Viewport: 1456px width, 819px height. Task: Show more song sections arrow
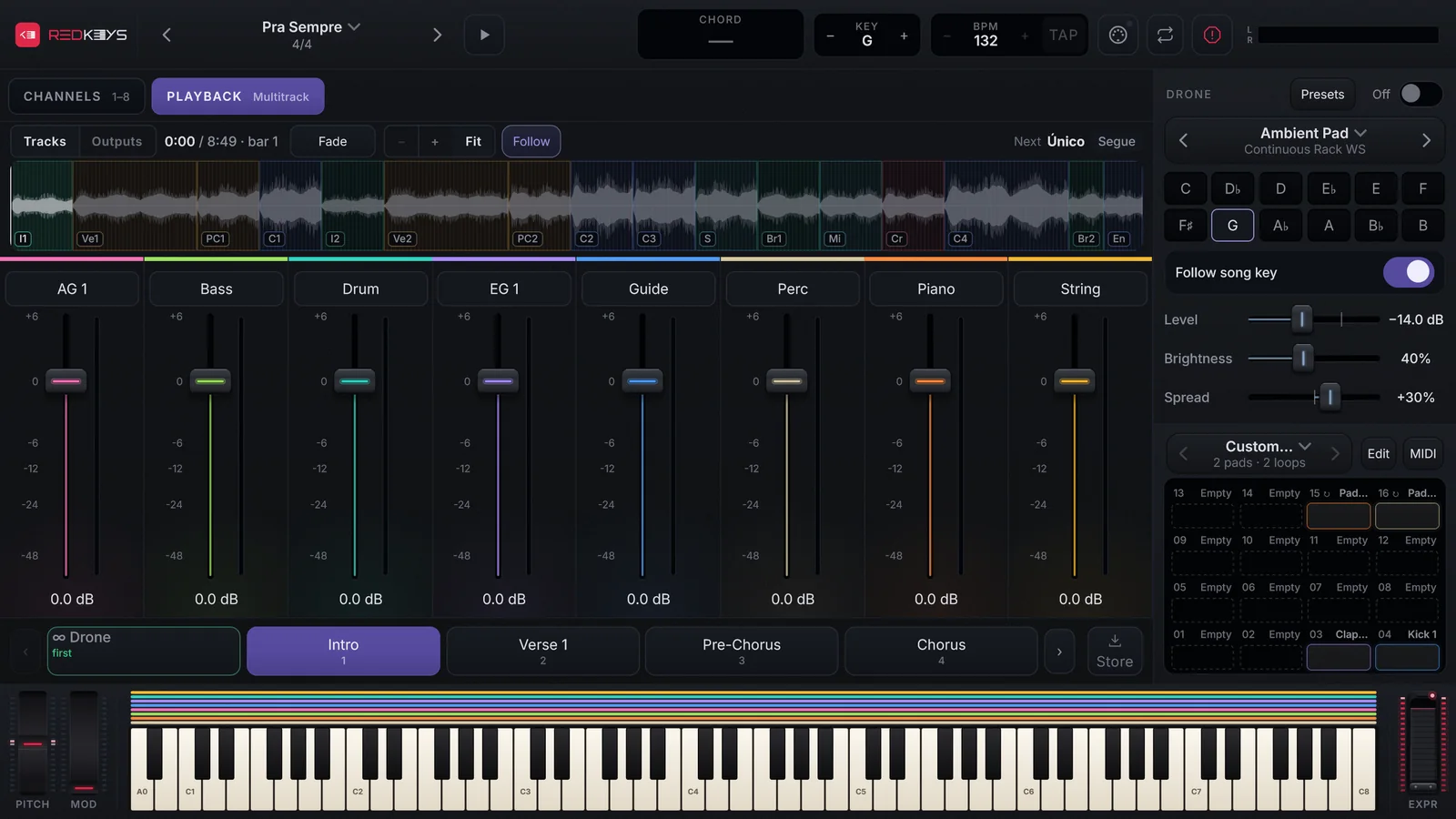point(1059,652)
